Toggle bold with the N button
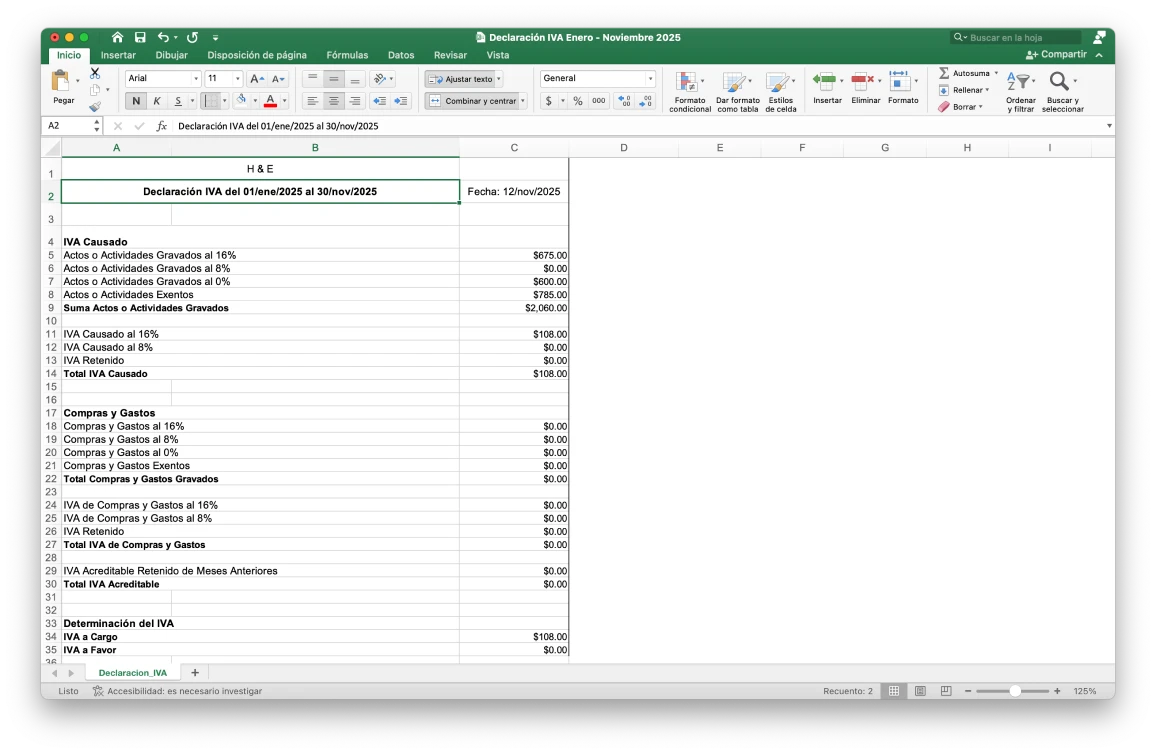This screenshot has height=754, width=1156. [x=135, y=101]
